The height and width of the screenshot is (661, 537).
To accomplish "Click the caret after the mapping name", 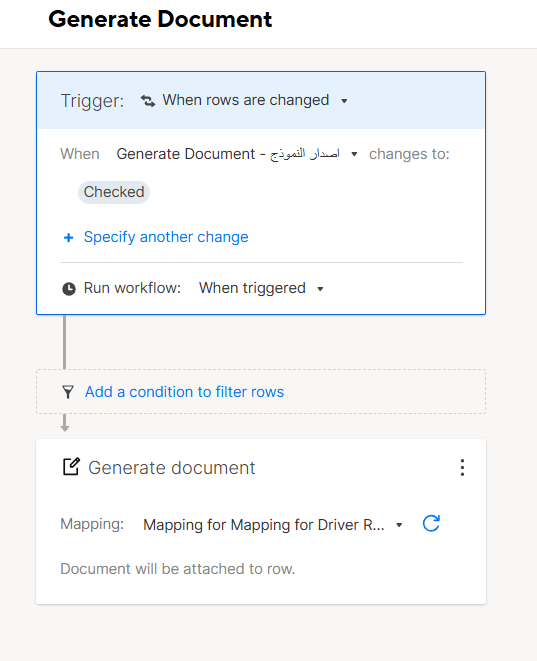I will 399,525.
